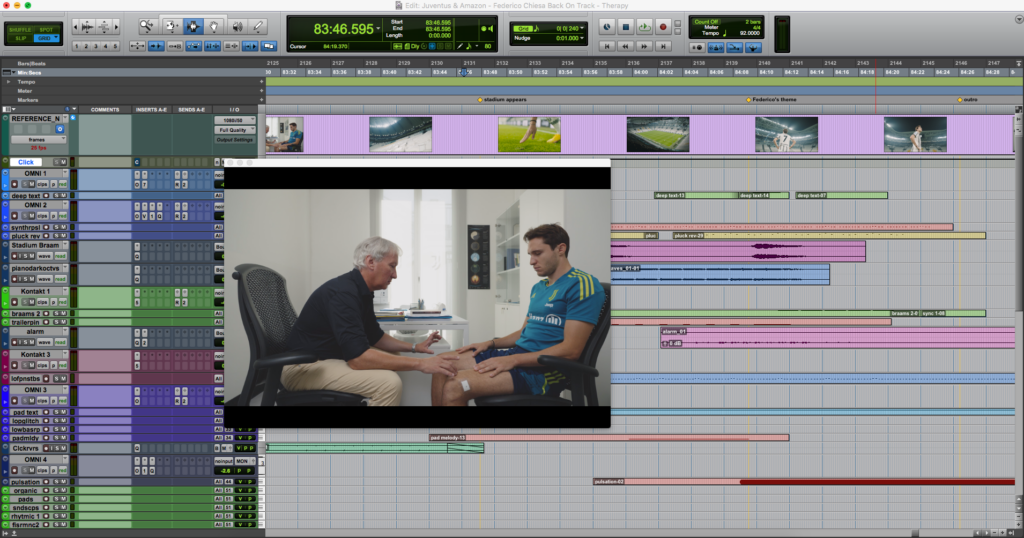Select the Zoomer tool
This screenshot has height=538, width=1024.
coord(146,26)
